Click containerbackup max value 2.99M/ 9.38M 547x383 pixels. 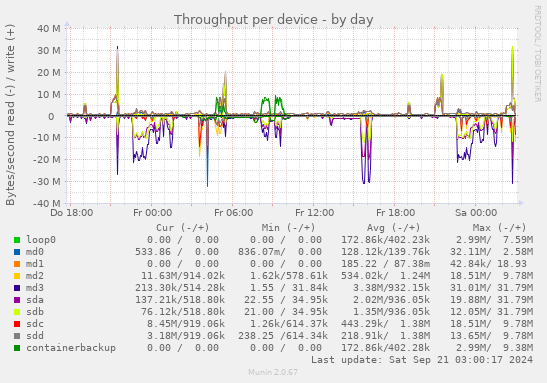pos(494,348)
